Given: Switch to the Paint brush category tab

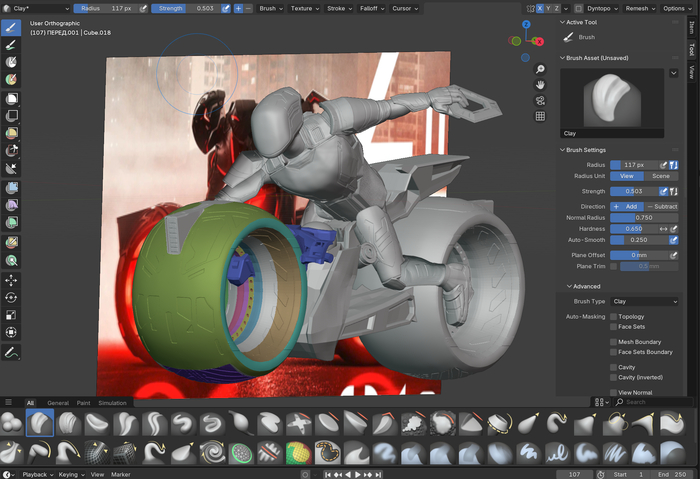Looking at the screenshot, I should (x=83, y=403).
